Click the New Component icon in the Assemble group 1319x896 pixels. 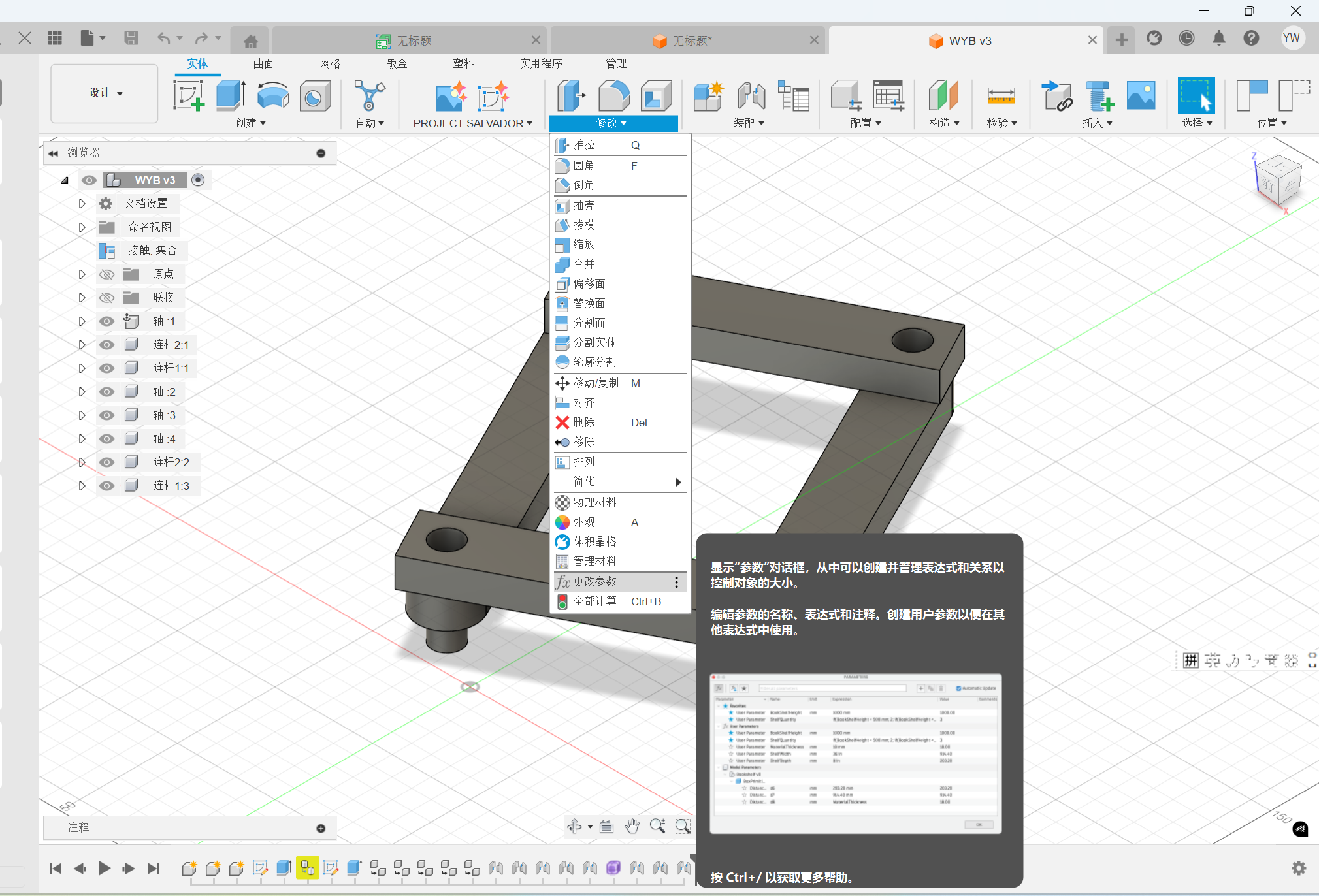pyautogui.click(x=708, y=95)
